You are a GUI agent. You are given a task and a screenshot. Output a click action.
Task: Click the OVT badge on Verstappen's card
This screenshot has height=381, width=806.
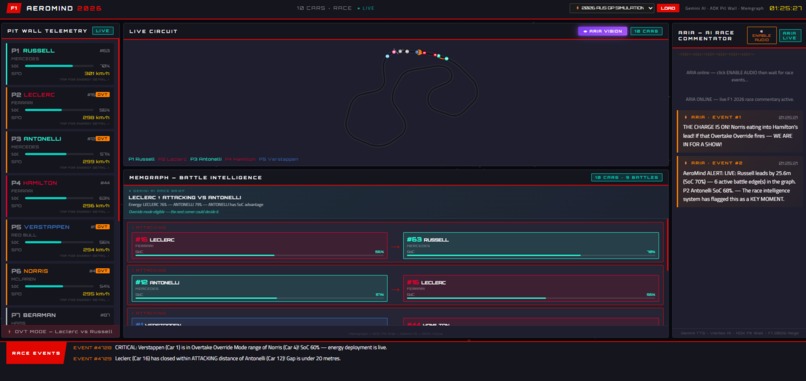[103, 227]
